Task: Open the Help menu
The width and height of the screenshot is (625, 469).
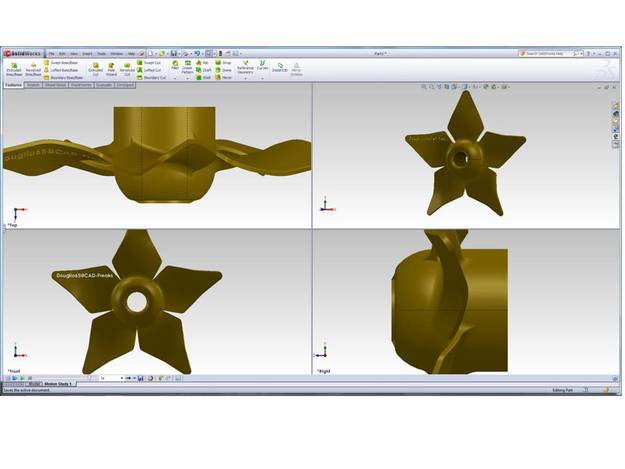Action: pos(131,54)
